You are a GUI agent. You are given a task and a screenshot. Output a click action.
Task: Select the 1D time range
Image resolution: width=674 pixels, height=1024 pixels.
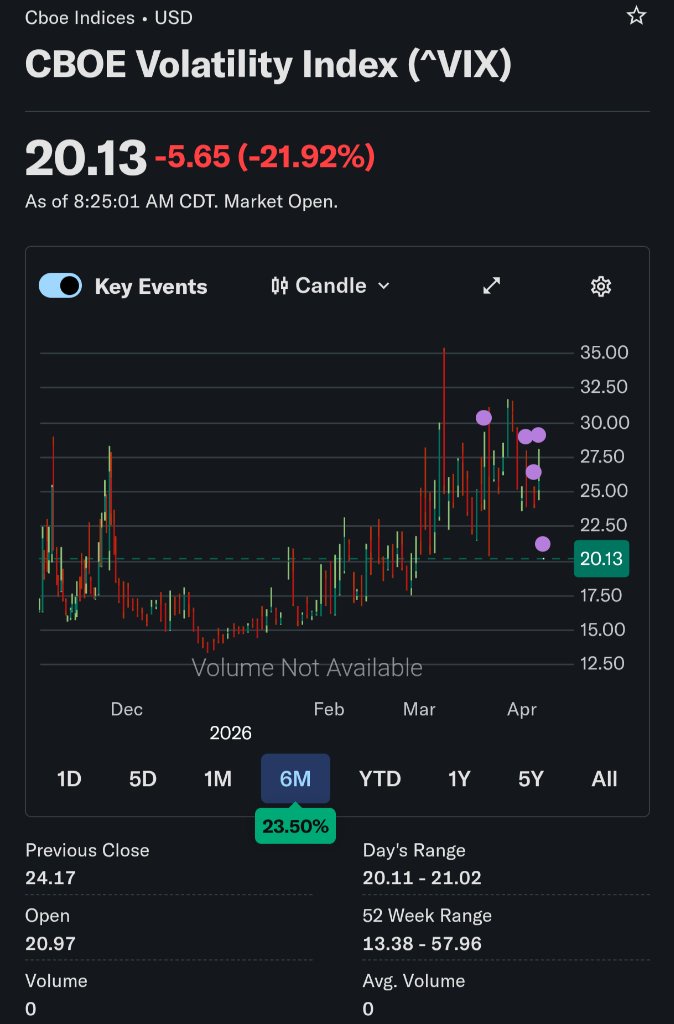[x=69, y=779]
